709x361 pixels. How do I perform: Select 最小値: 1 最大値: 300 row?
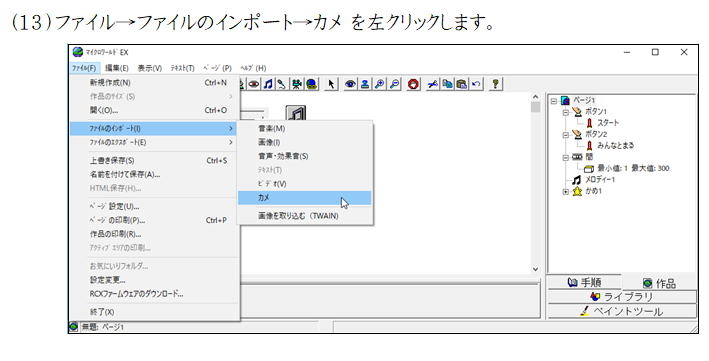coord(633,168)
